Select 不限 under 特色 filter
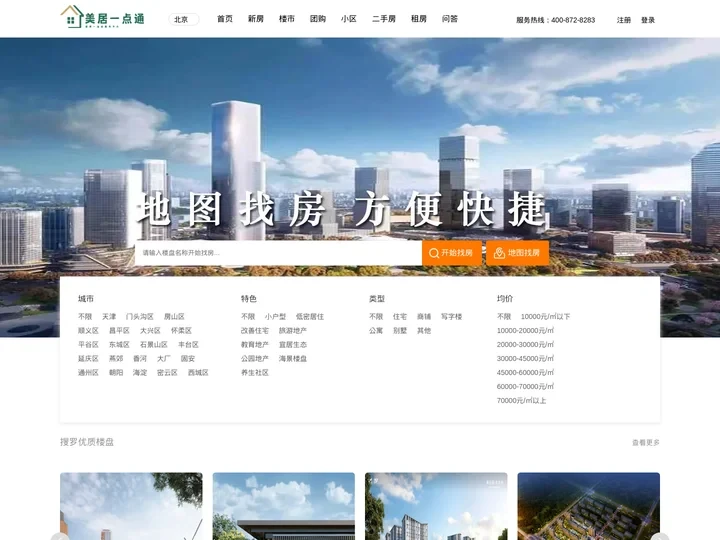Viewport: 720px width, 540px height. point(248,316)
